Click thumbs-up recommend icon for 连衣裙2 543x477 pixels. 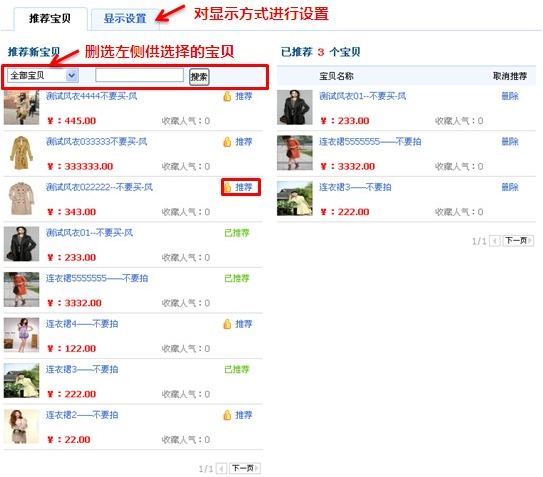[227, 415]
